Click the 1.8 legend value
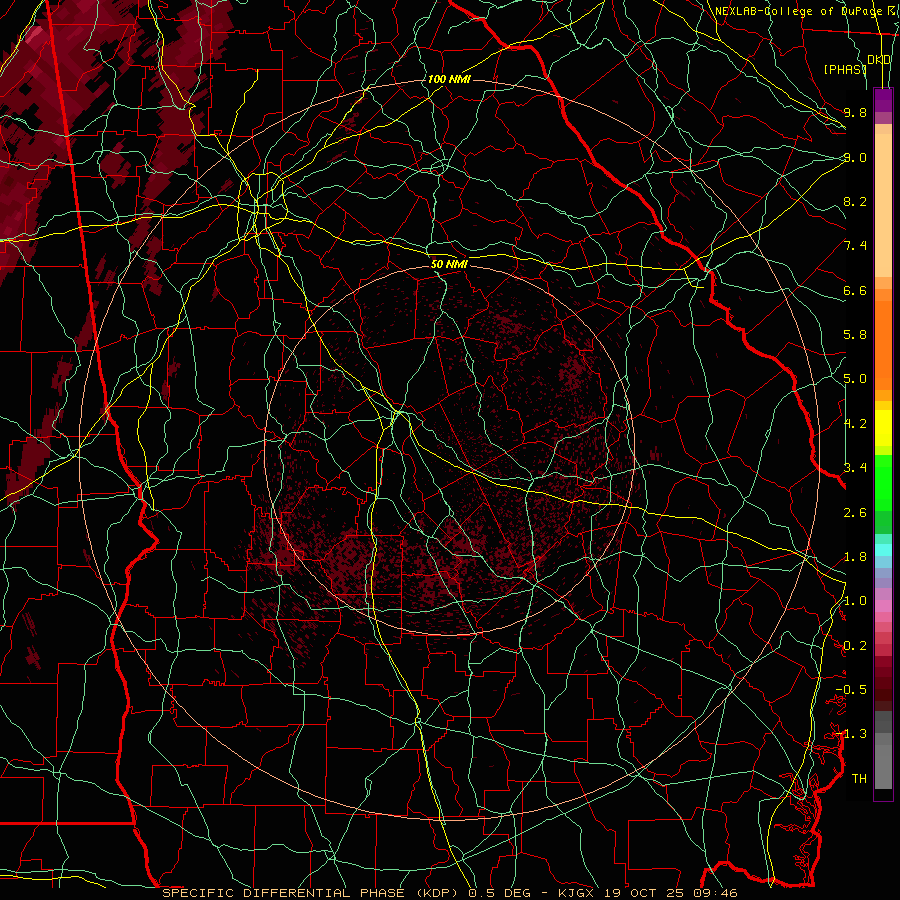Screen dimensions: 900x900 pyautogui.click(x=855, y=557)
